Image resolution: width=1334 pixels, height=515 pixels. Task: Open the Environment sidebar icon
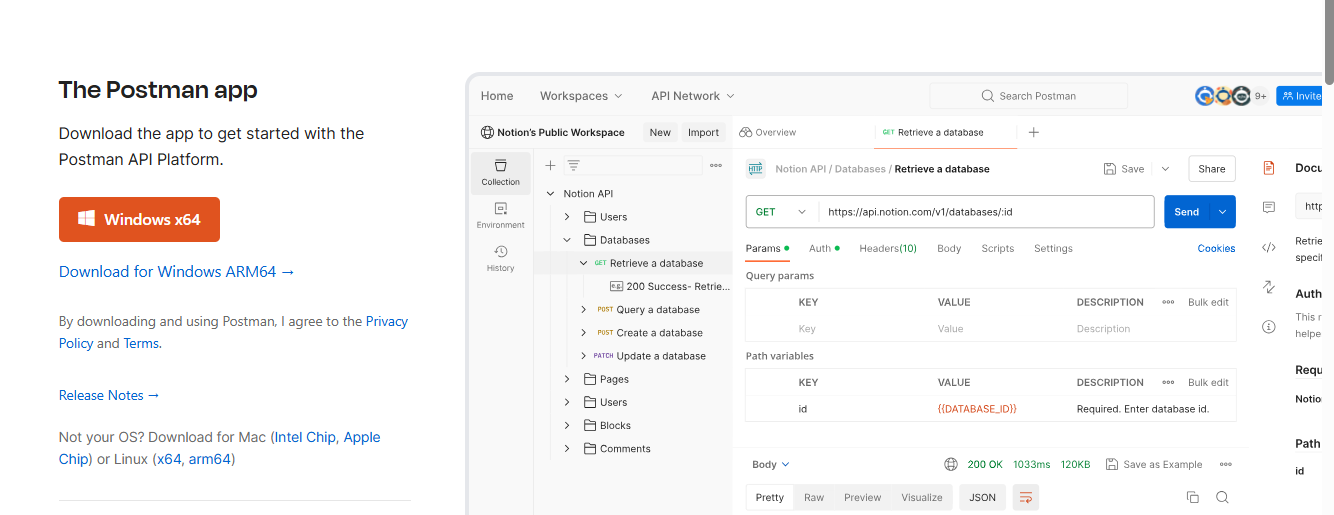[501, 215]
